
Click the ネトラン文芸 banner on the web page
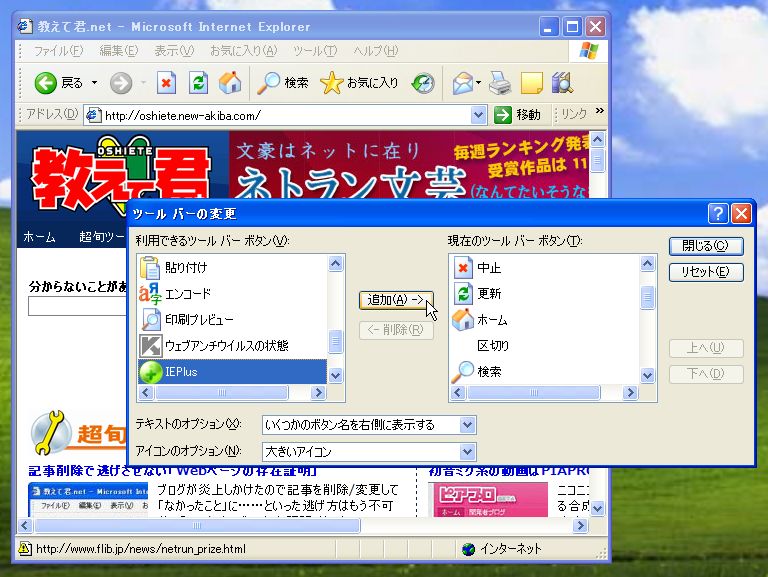click(x=408, y=165)
